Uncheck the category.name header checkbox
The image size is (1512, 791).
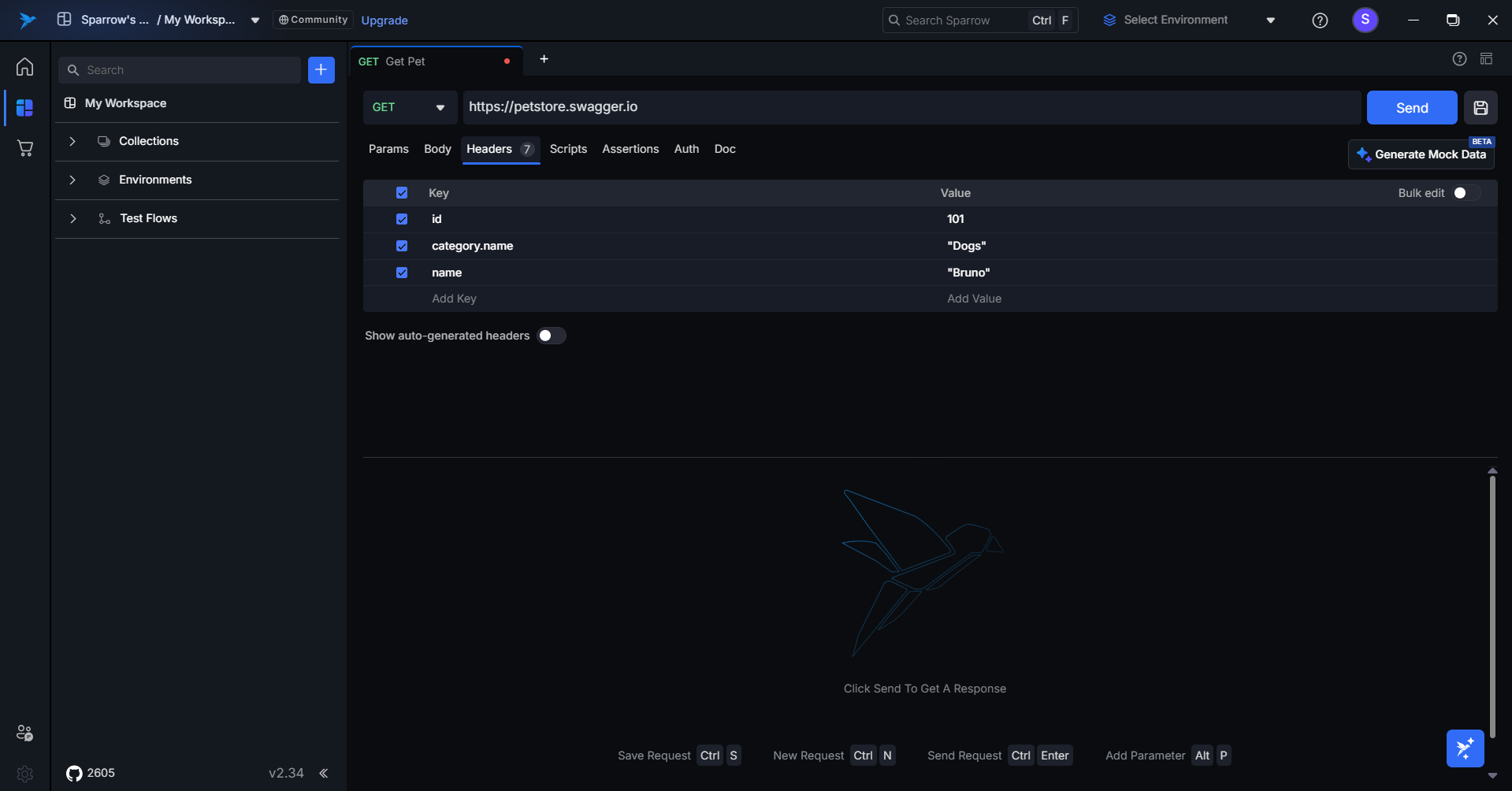tap(402, 246)
